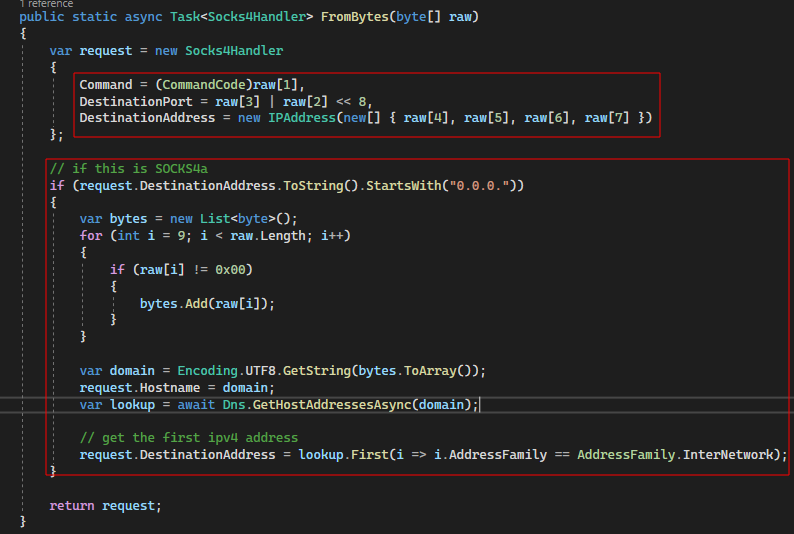Select List<byte> type in declaration
The width and height of the screenshot is (794, 534).
pos(237,219)
